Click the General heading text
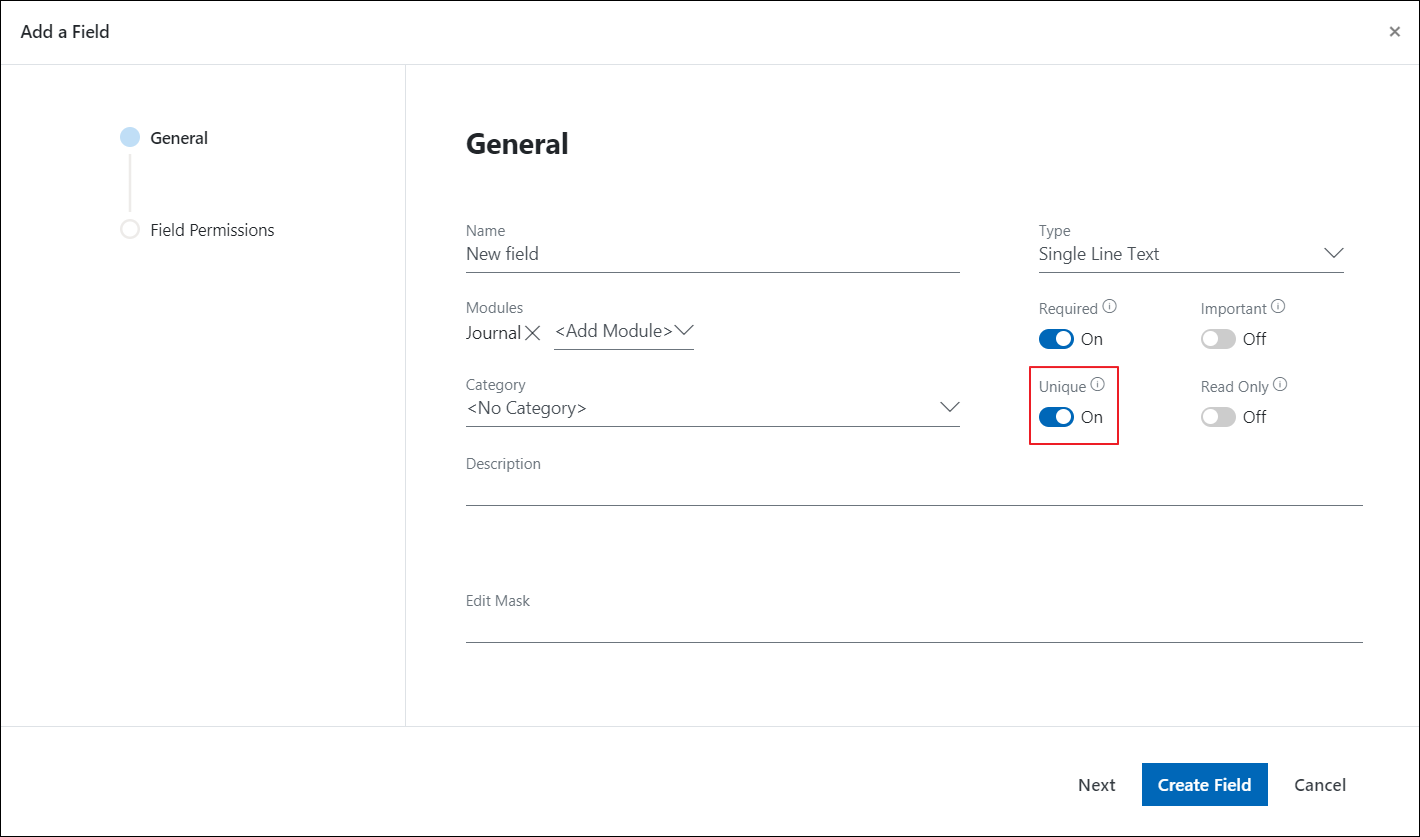The height and width of the screenshot is (837, 1420). pyautogui.click(x=517, y=144)
